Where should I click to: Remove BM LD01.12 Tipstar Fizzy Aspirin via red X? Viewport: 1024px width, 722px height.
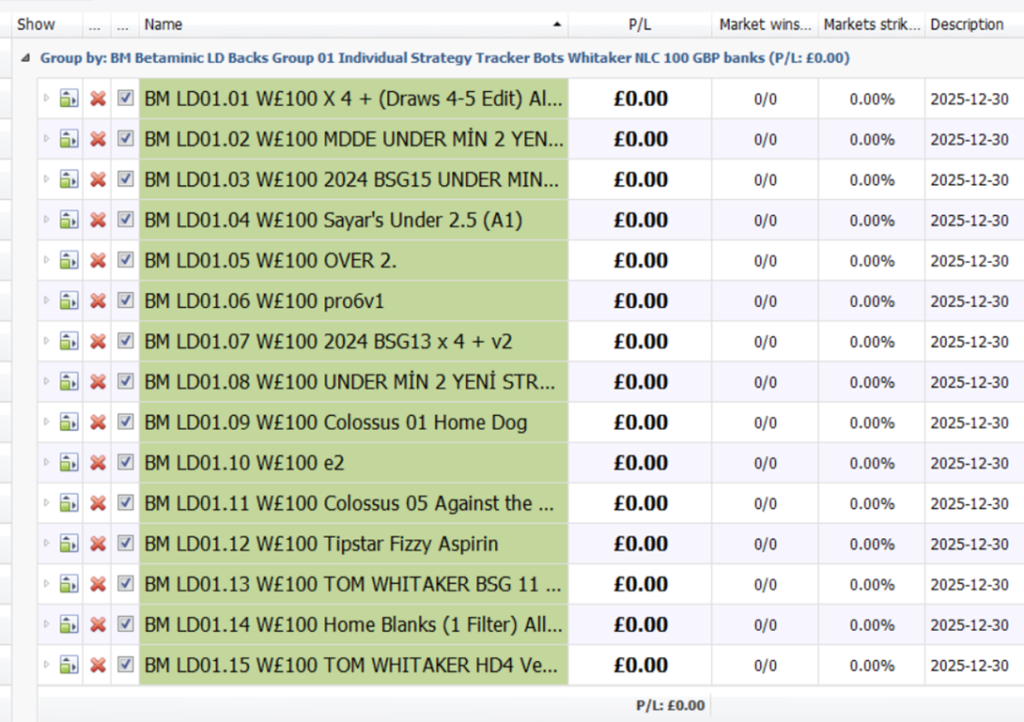tap(98, 544)
